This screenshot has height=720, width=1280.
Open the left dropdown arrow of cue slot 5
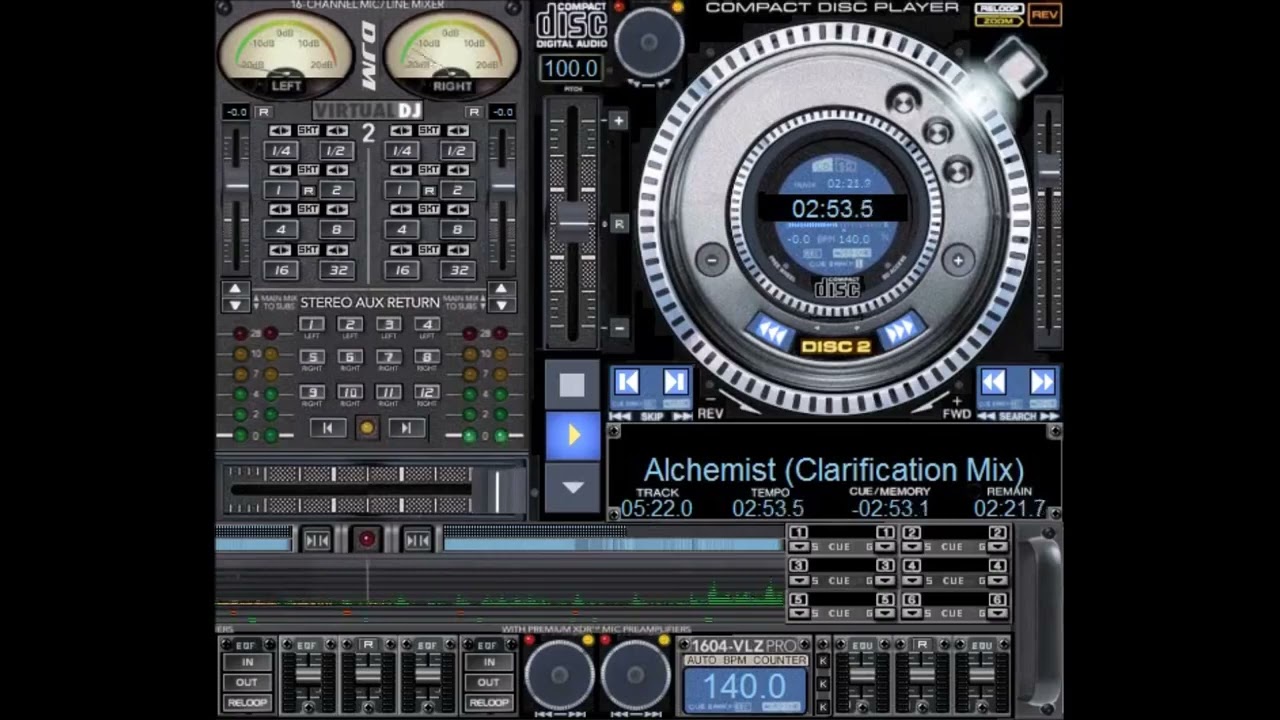[x=798, y=613]
